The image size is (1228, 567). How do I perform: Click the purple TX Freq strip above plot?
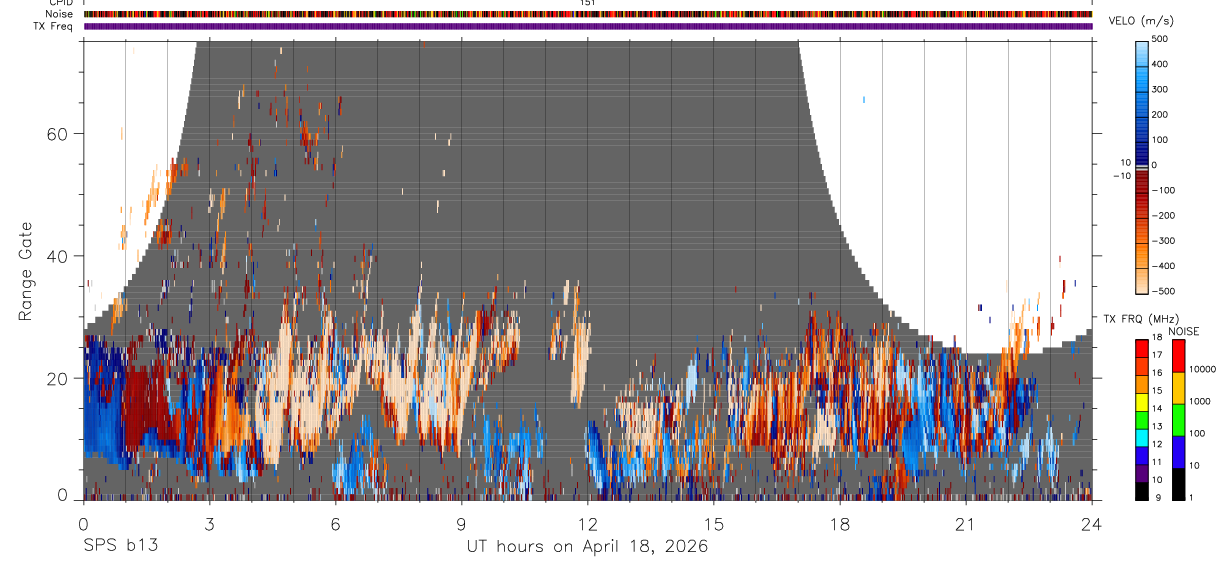pos(588,27)
